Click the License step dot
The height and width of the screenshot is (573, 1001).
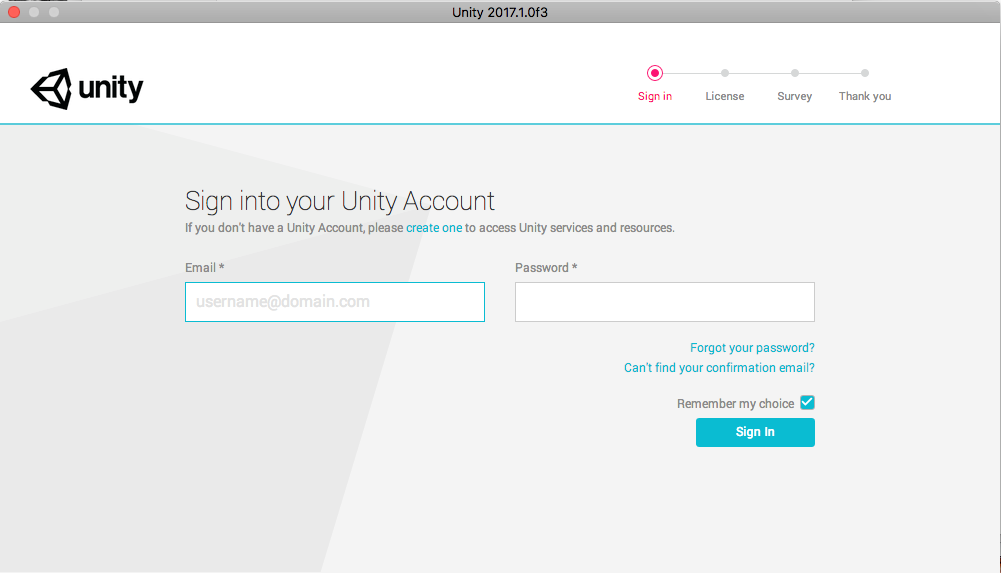pyautogui.click(x=725, y=73)
